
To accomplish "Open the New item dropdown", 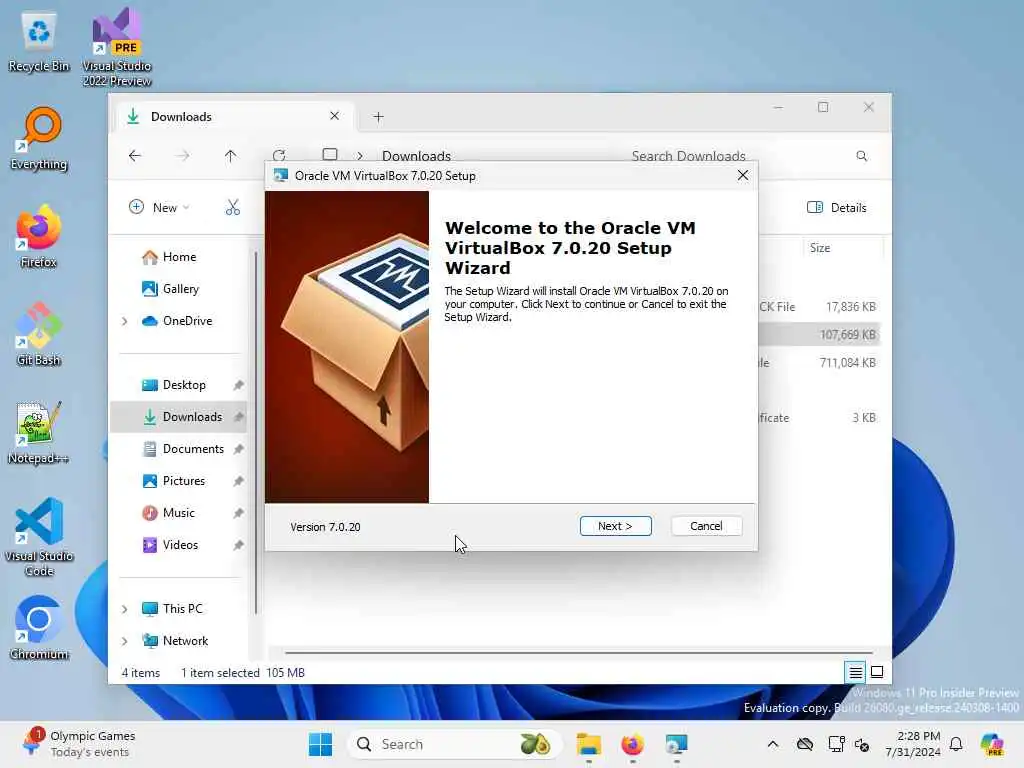I will click(x=159, y=208).
